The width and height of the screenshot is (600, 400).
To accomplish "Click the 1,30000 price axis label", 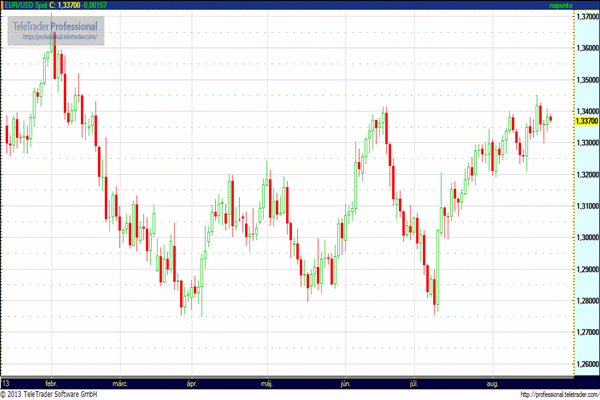I will coord(586,238).
